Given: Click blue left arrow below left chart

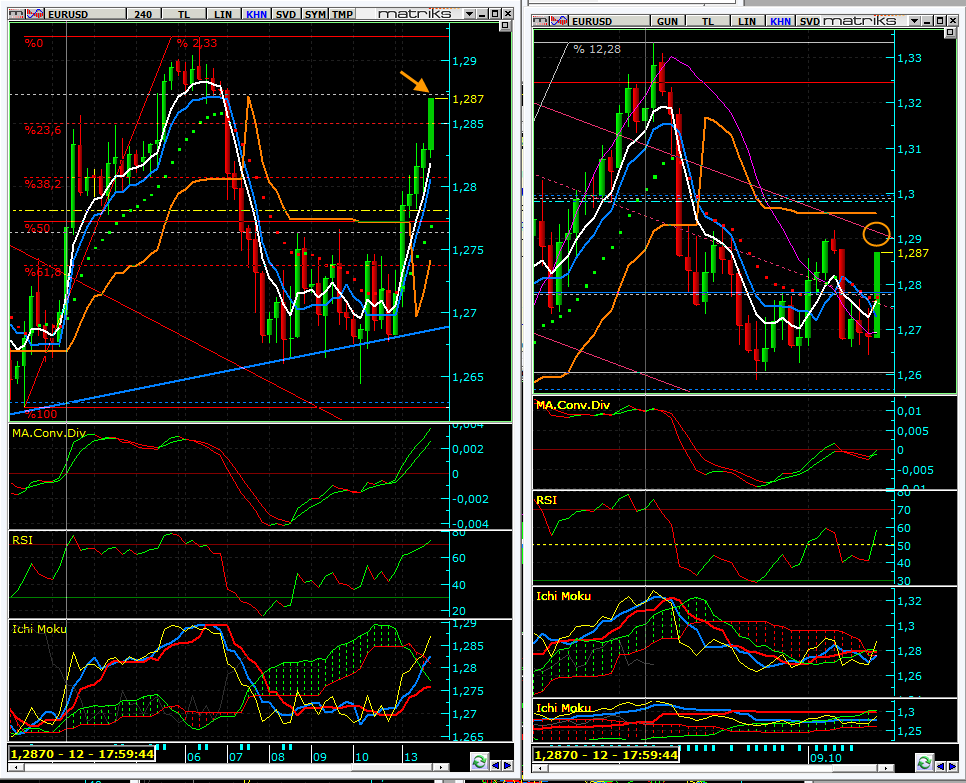Looking at the screenshot, I should pyautogui.click(x=494, y=764).
